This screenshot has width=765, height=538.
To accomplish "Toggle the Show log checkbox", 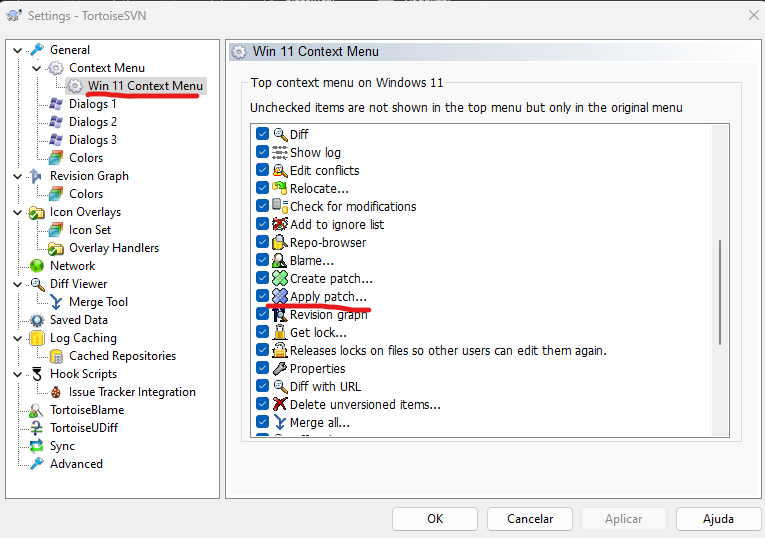I will 262,152.
